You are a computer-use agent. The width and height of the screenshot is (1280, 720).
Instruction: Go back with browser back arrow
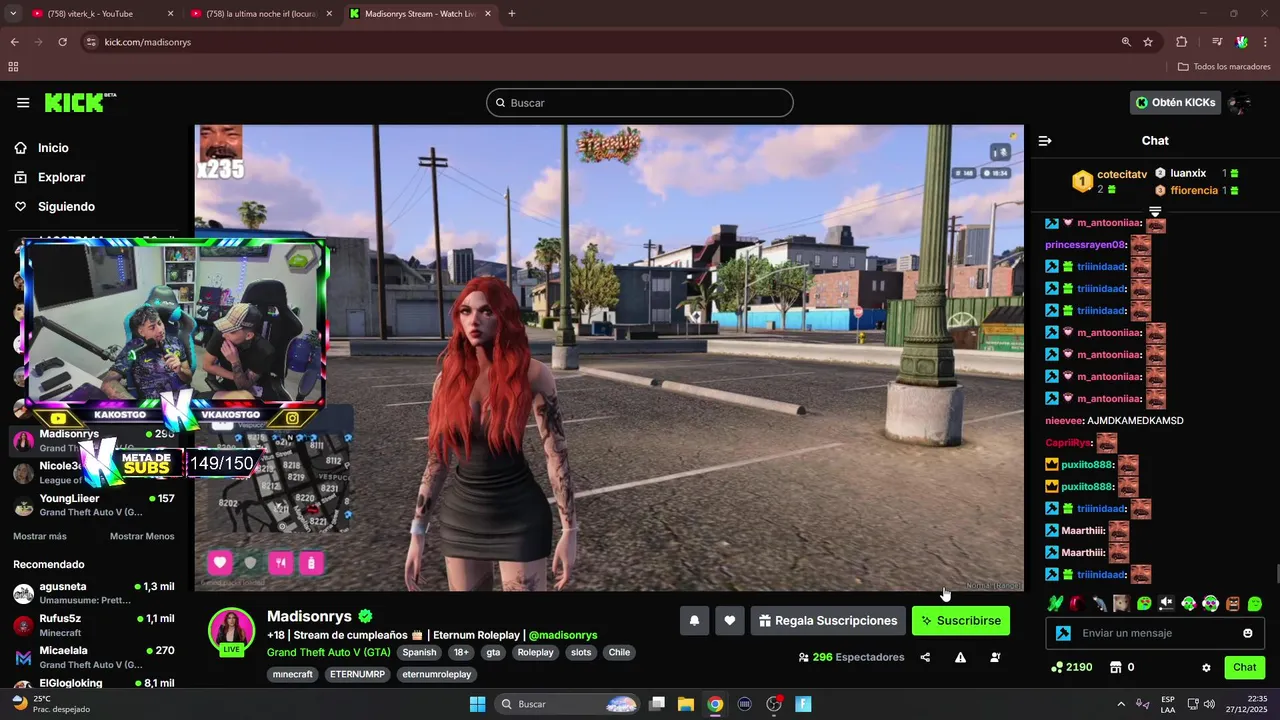(x=14, y=42)
